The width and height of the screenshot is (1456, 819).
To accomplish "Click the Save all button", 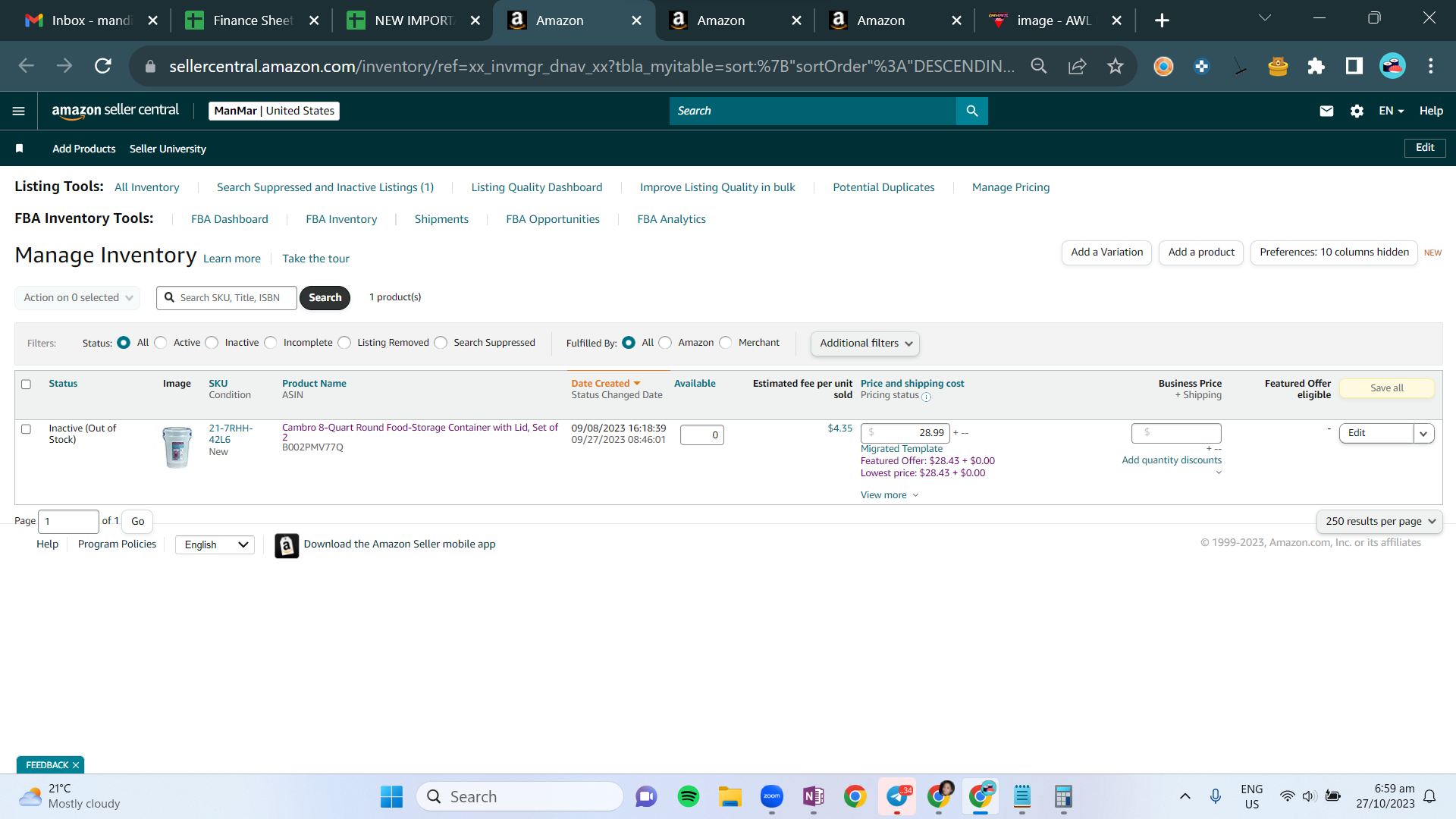I will click(x=1386, y=388).
